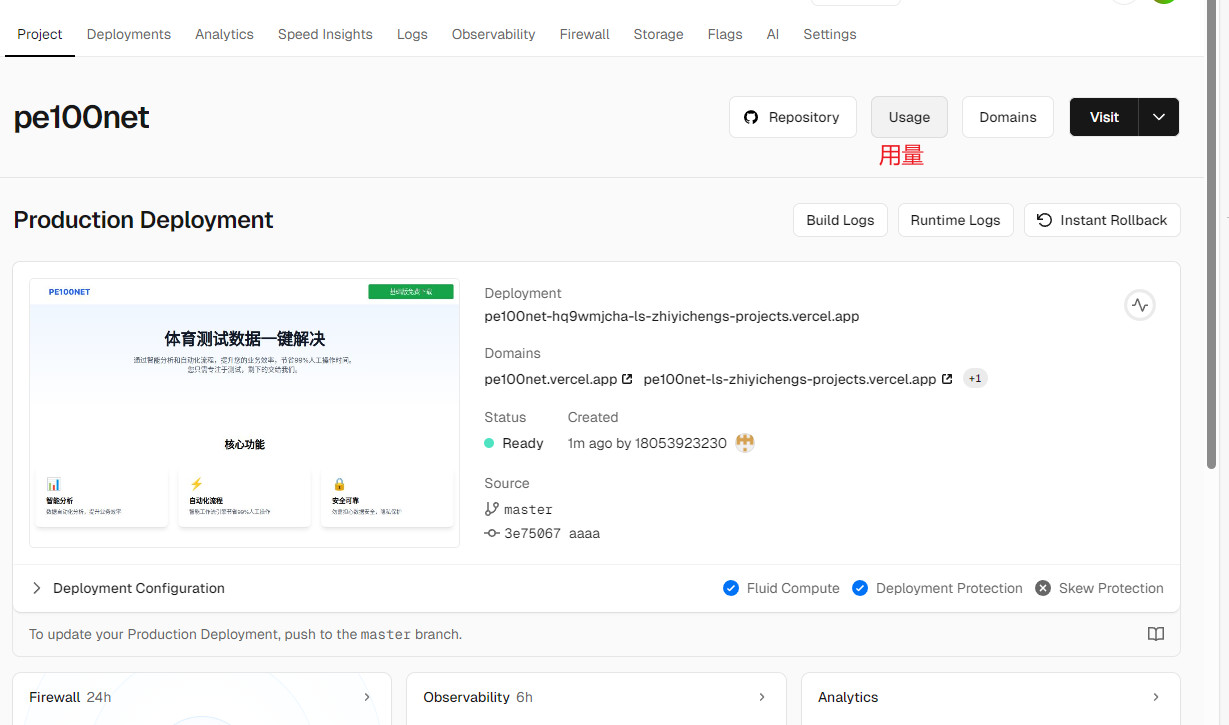Screen dimensions: 1229x725
Task: View the Runtime Logs
Action: pos(955,220)
